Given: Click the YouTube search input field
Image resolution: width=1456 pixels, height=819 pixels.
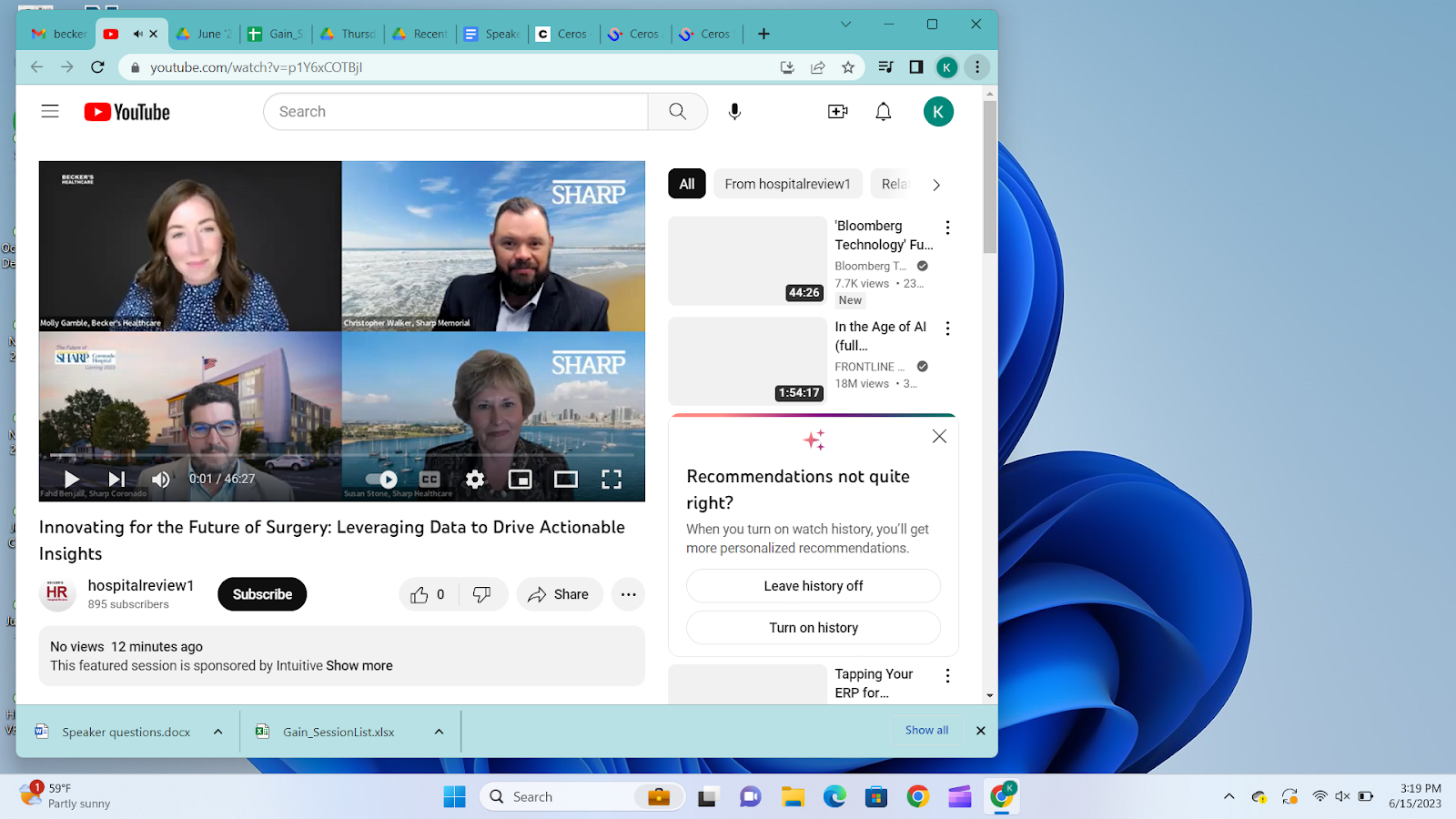Looking at the screenshot, I should point(455,111).
